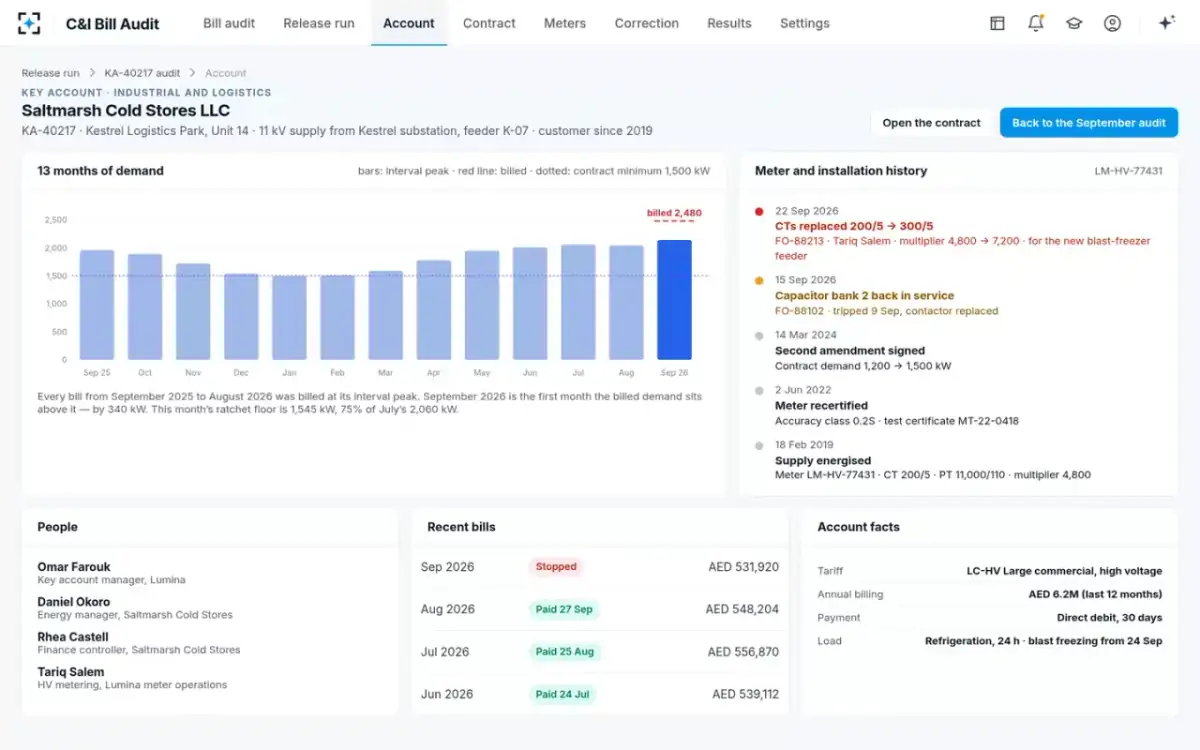Viewport: 1200px width, 750px height.
Task: Open the Second amendment signed event
Action: click(850, 351)
